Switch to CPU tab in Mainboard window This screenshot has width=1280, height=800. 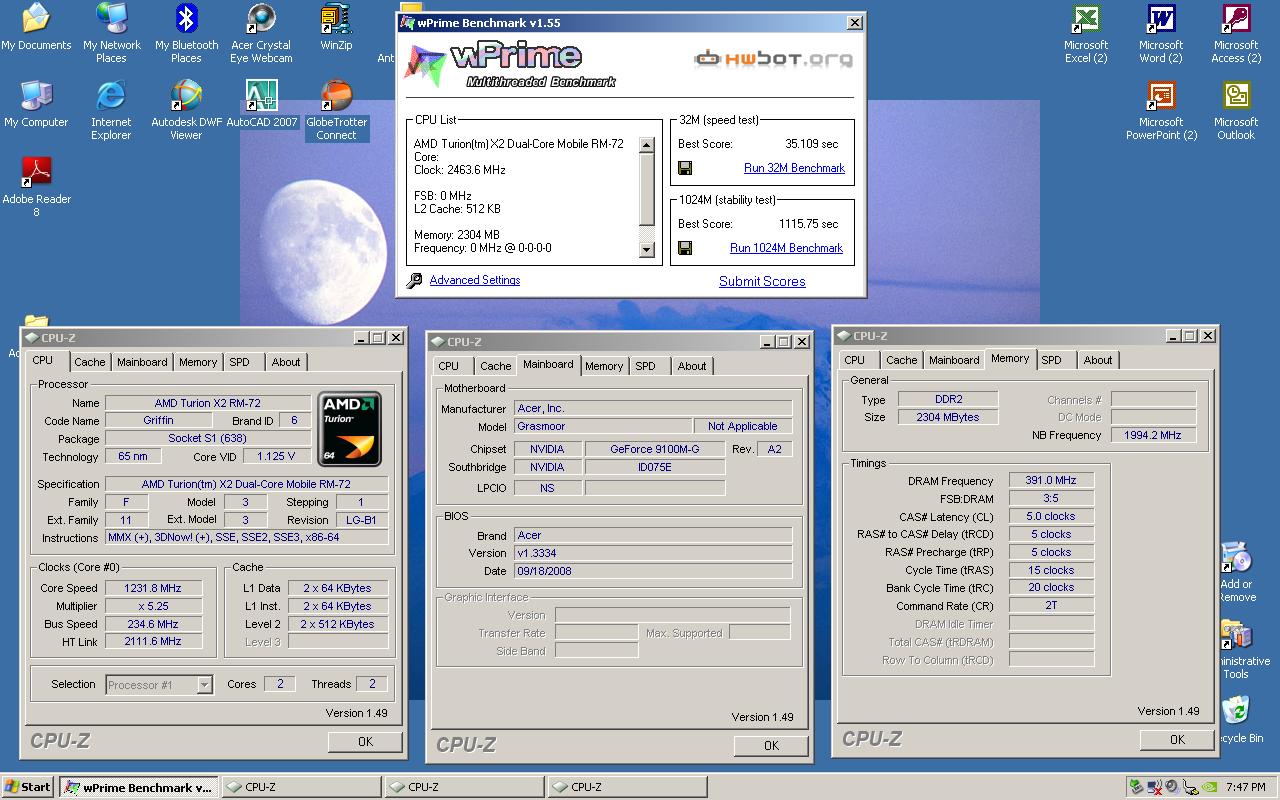(x=449, y=366)
